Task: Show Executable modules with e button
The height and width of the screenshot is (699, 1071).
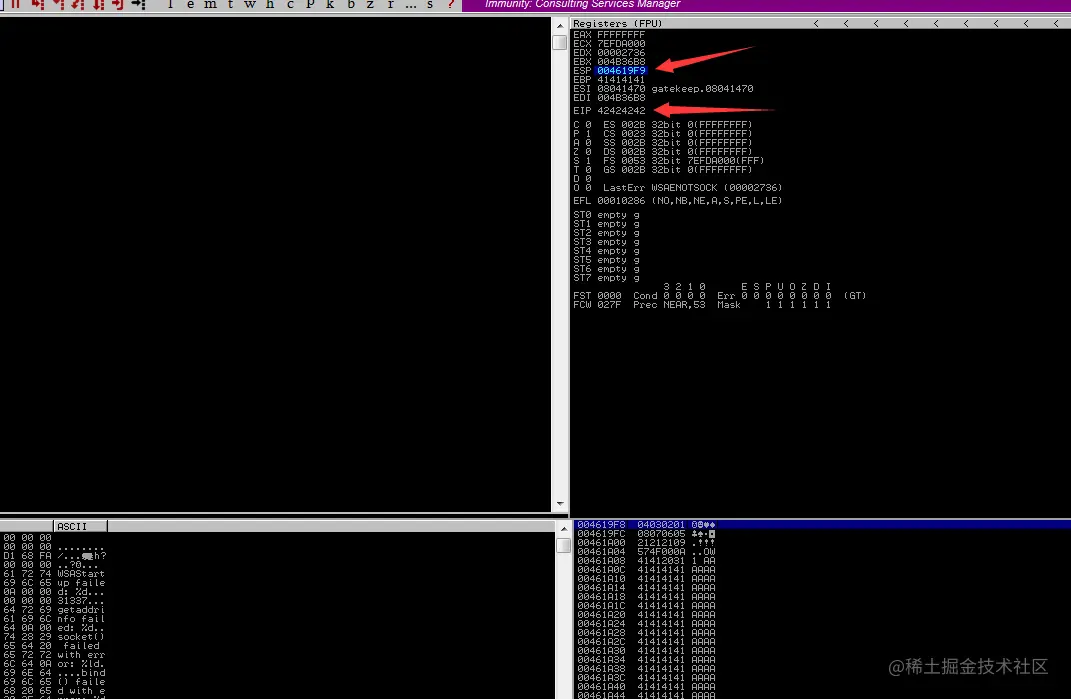Action: [x=191, y=4]
